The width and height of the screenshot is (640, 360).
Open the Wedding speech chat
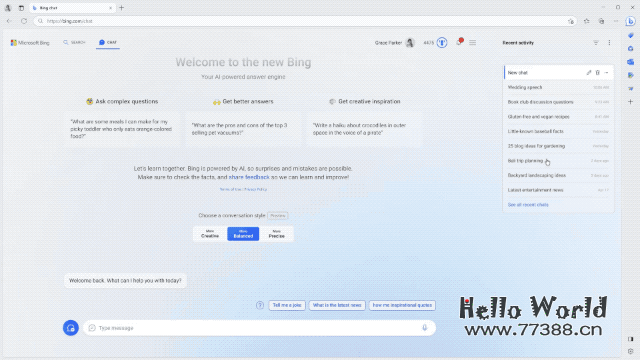(558, 87)
